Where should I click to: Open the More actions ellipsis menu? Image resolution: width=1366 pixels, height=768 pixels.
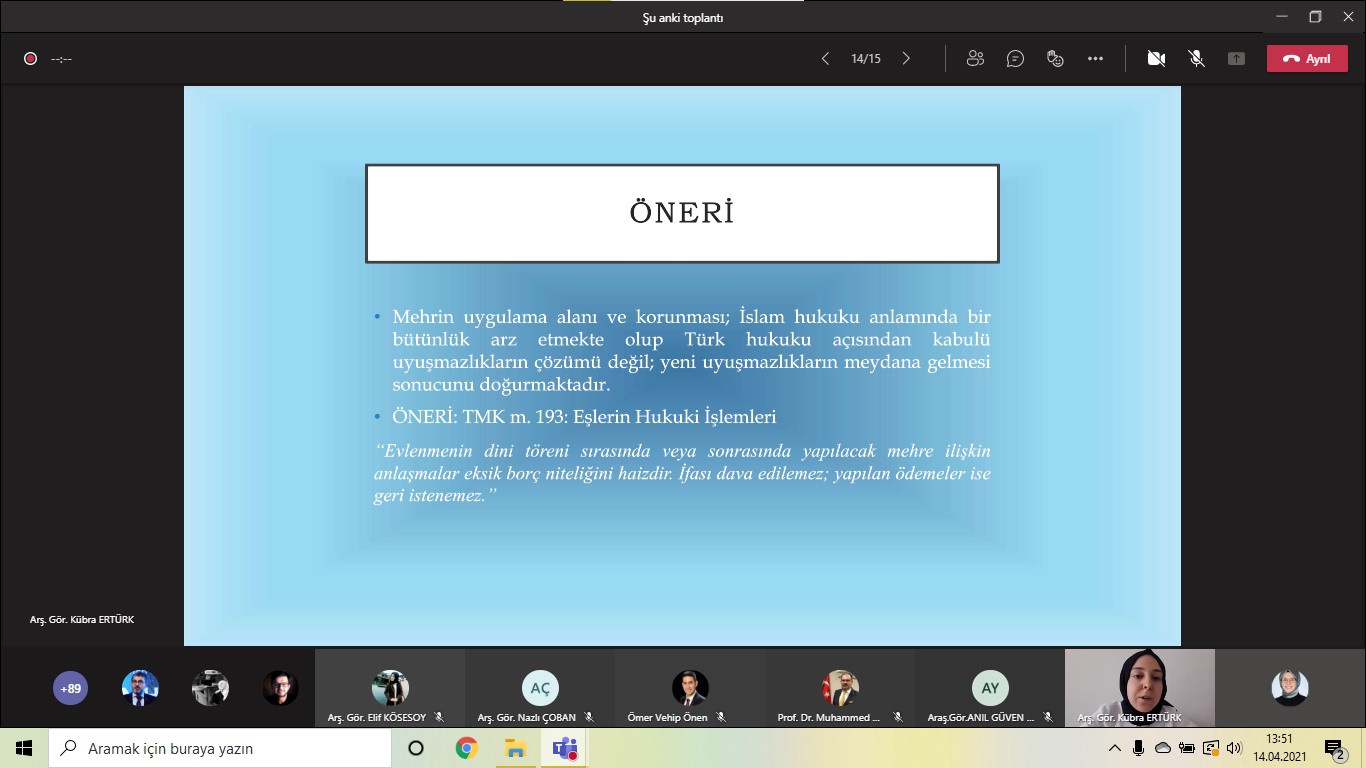(1095, 59)
